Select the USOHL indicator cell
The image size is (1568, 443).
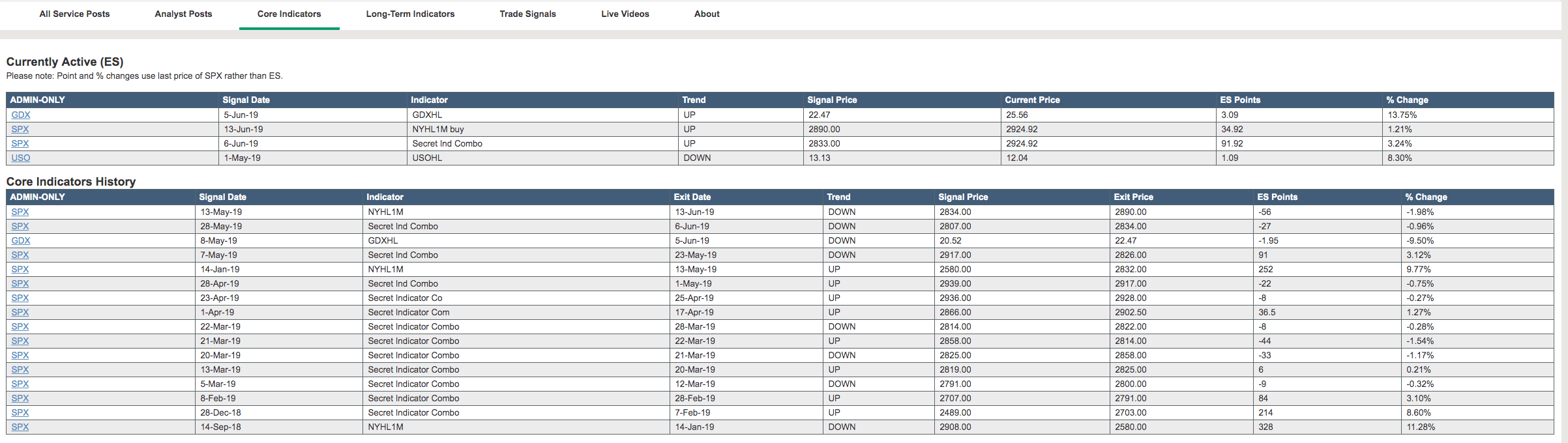click(542, 158)
